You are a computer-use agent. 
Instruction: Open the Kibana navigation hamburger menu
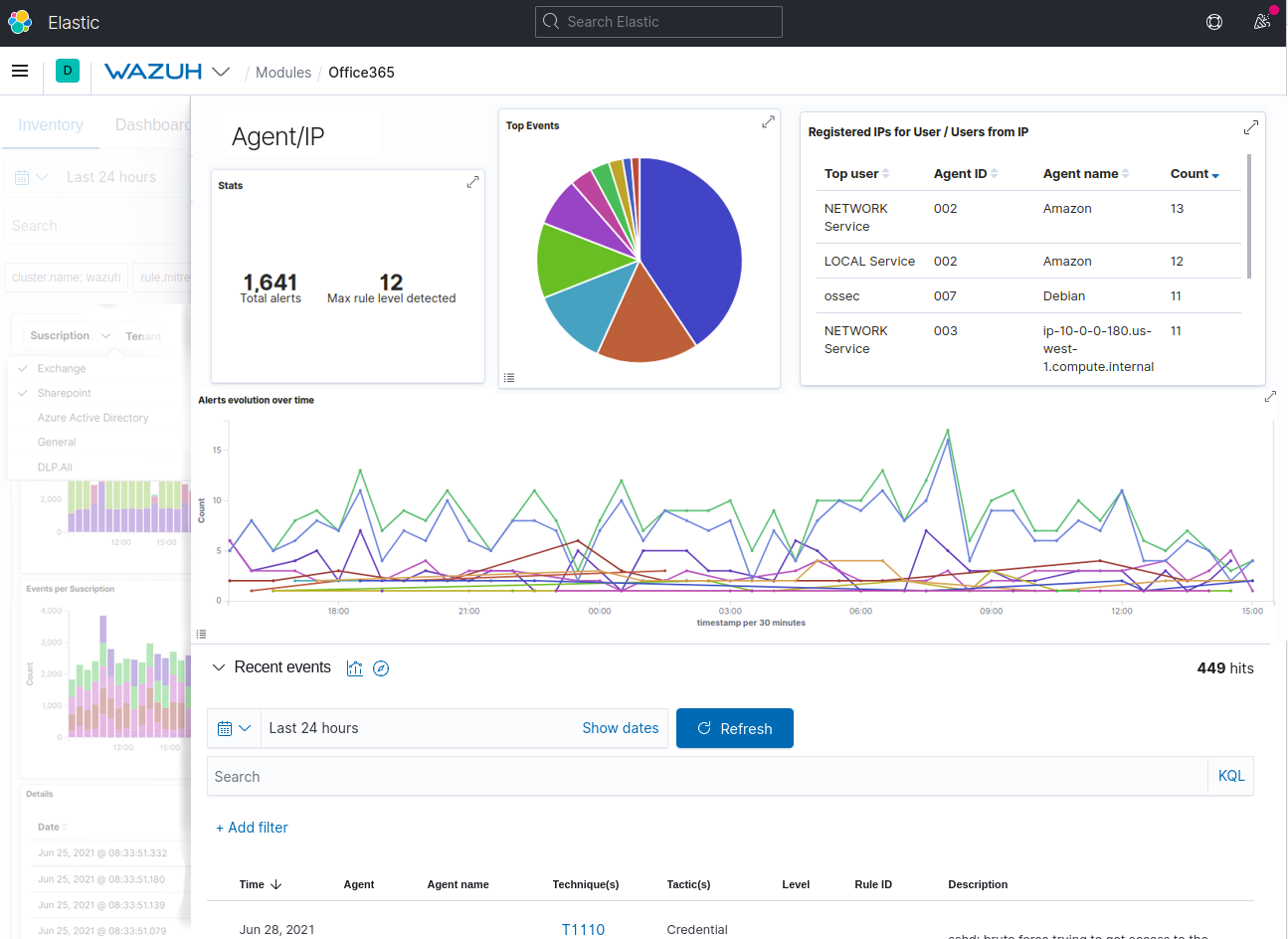tap(20, 71)
